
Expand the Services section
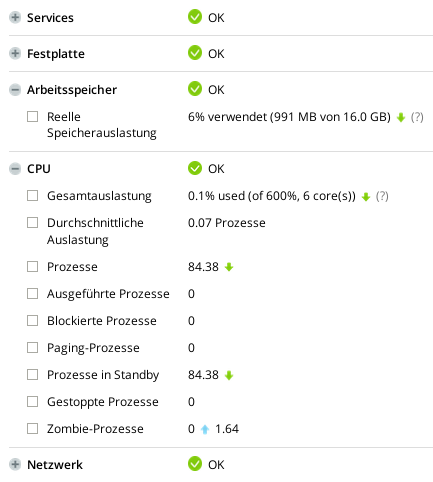15,18
